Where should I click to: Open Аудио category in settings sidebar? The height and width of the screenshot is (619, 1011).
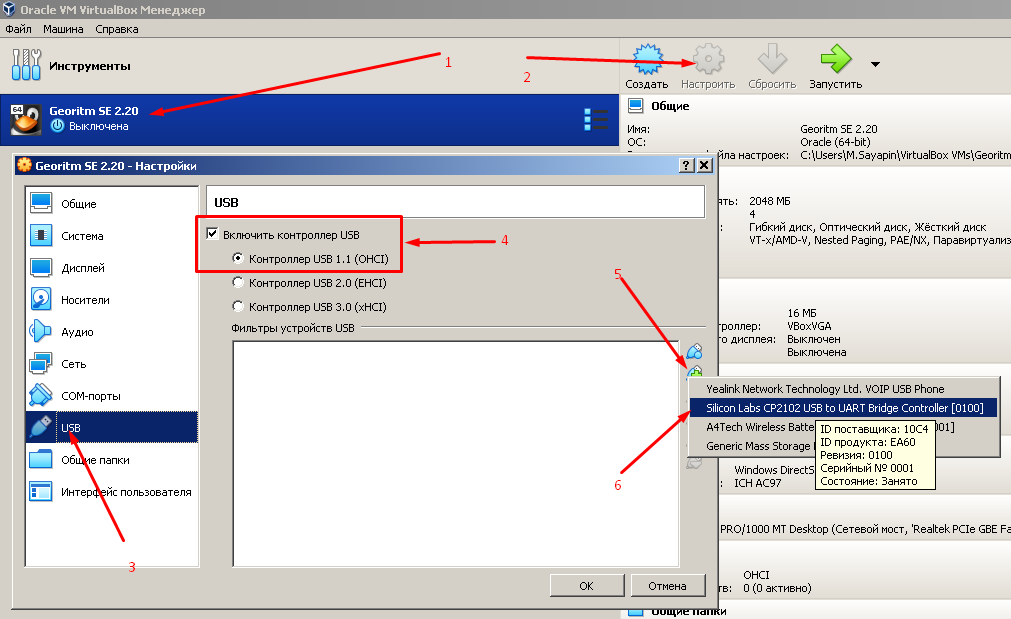pyautogui.click(x=112, y=332)
